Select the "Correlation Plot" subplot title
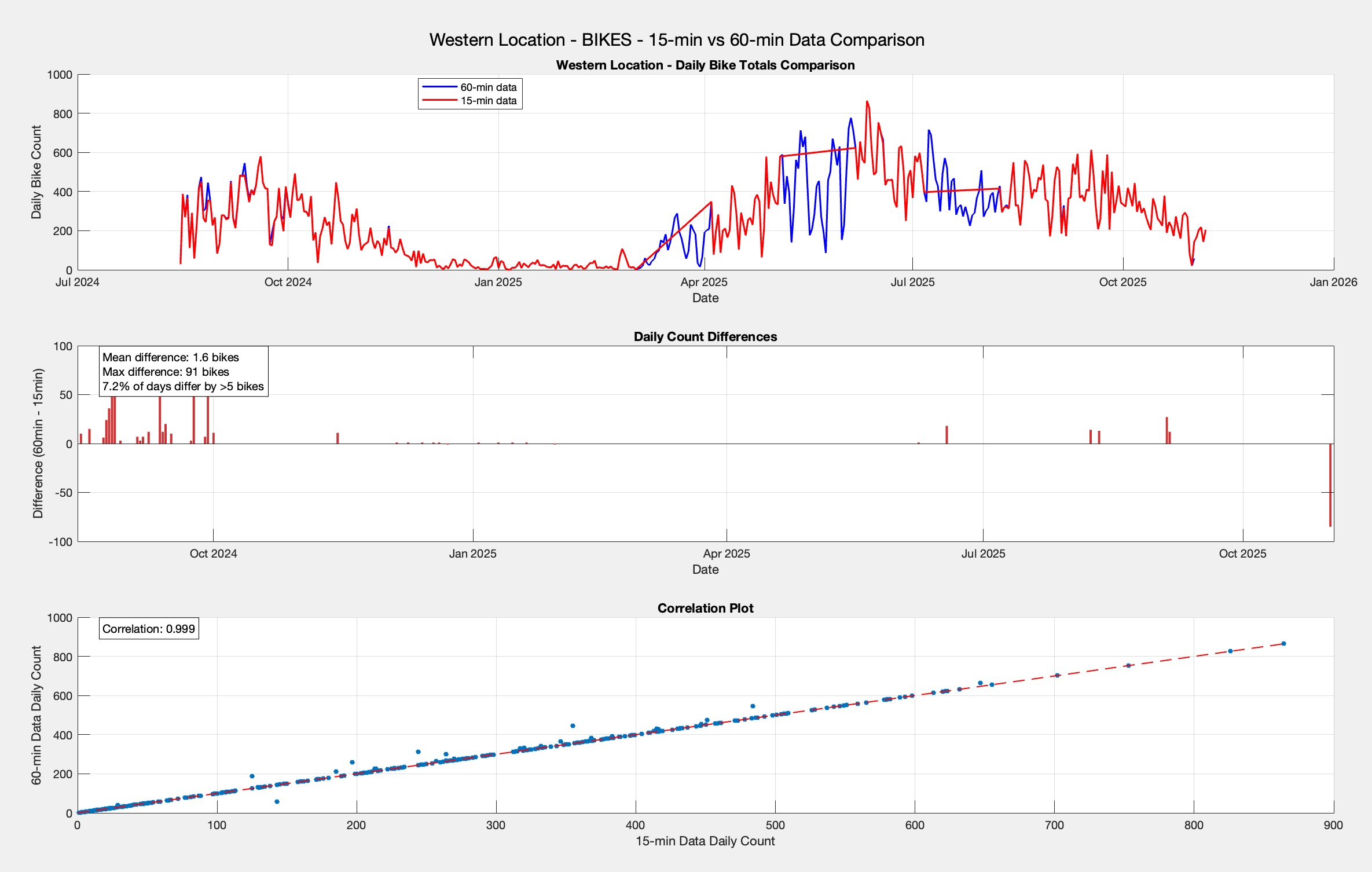The width and height of the screenshot is (1372, 872). tap(705, 608)
